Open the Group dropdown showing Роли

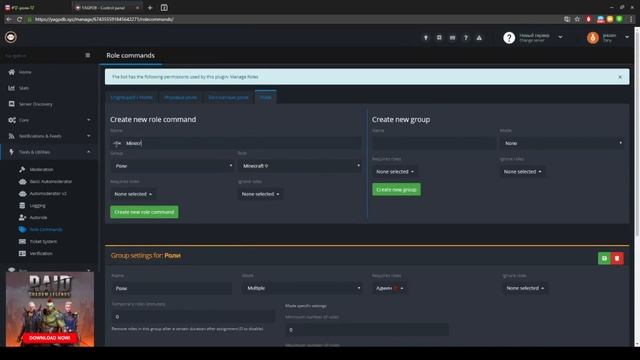[x=172, y=166]
